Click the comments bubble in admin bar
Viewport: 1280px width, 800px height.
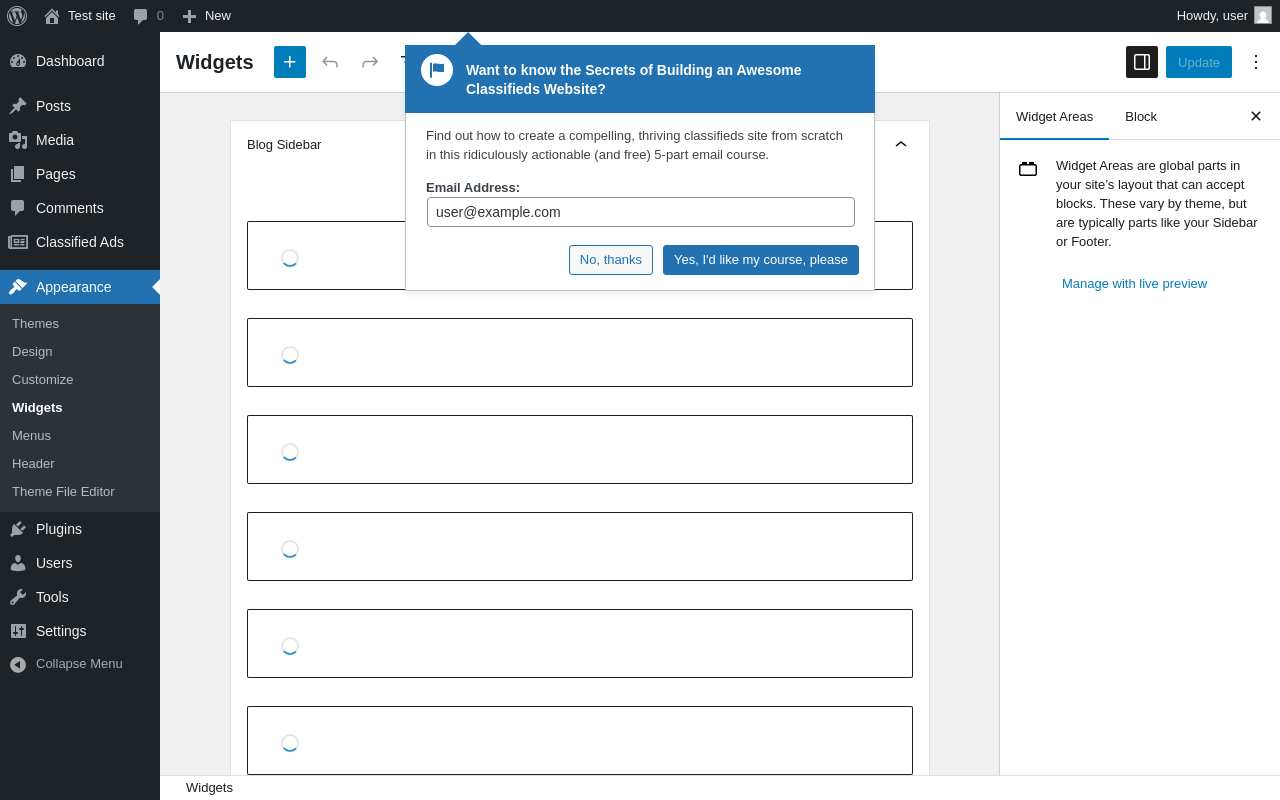[x=148, y=16]
